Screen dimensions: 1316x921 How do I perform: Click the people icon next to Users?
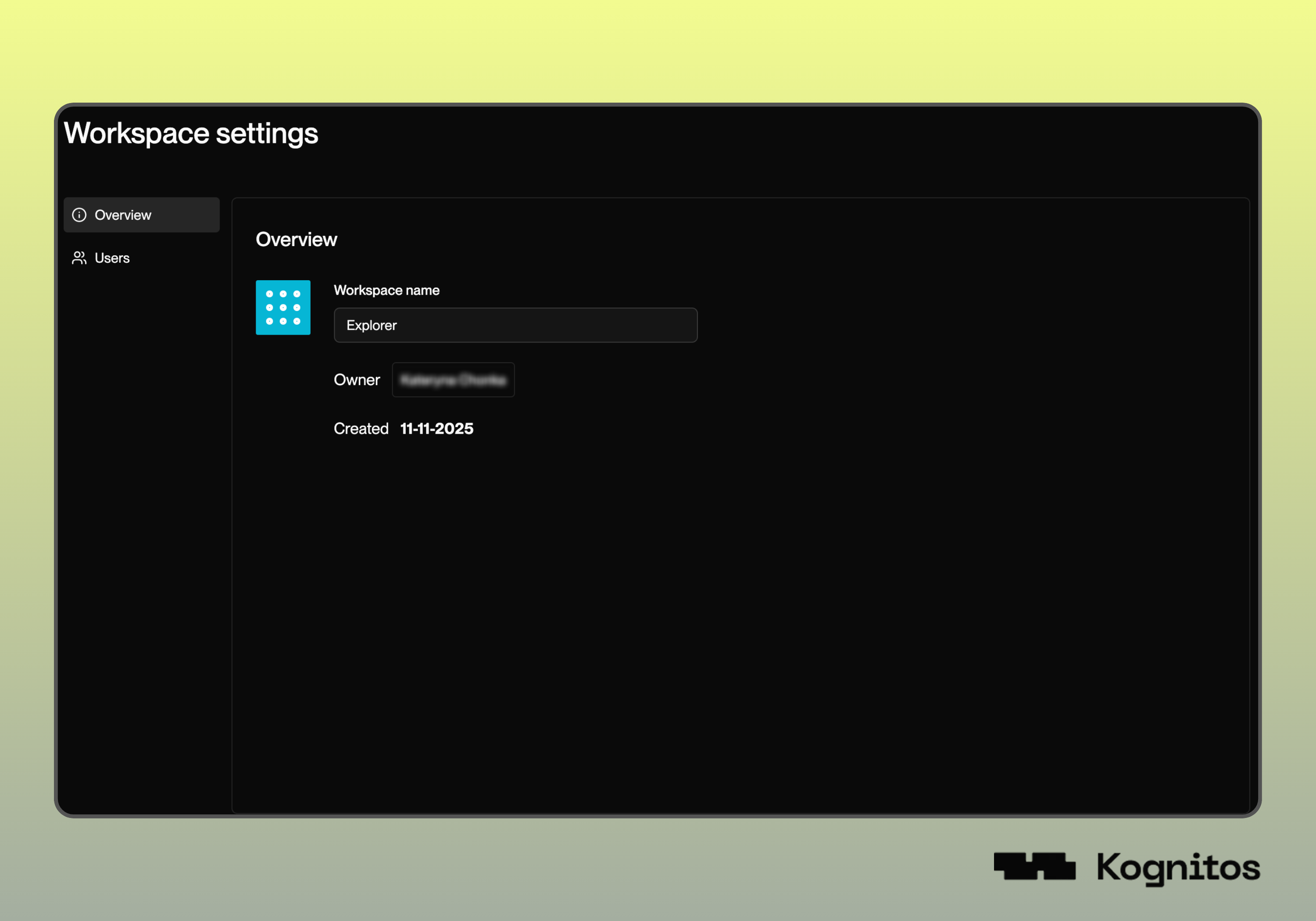79,258
